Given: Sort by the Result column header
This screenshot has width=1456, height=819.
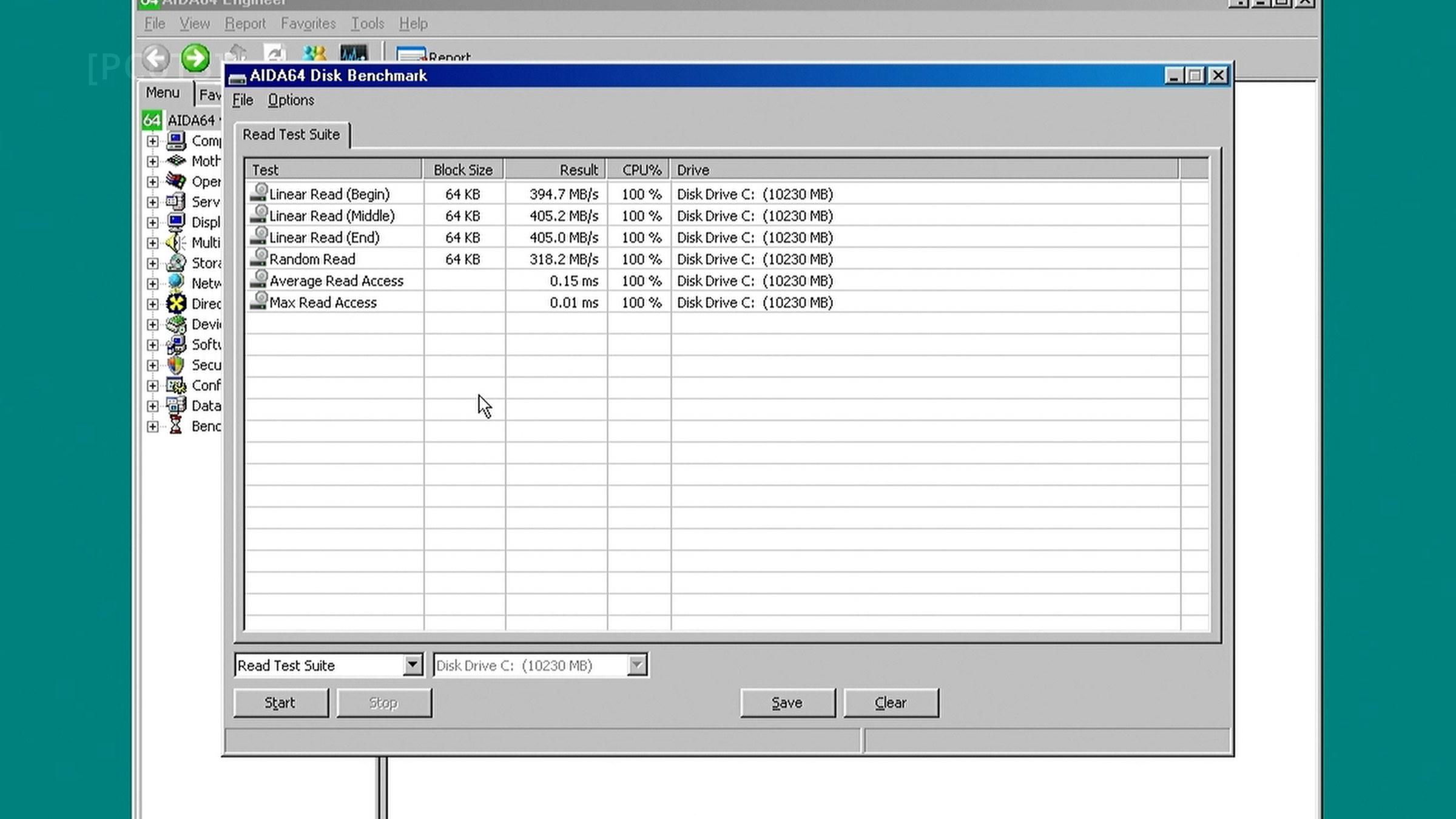Looking at the screenshot, I should (555, 170).
